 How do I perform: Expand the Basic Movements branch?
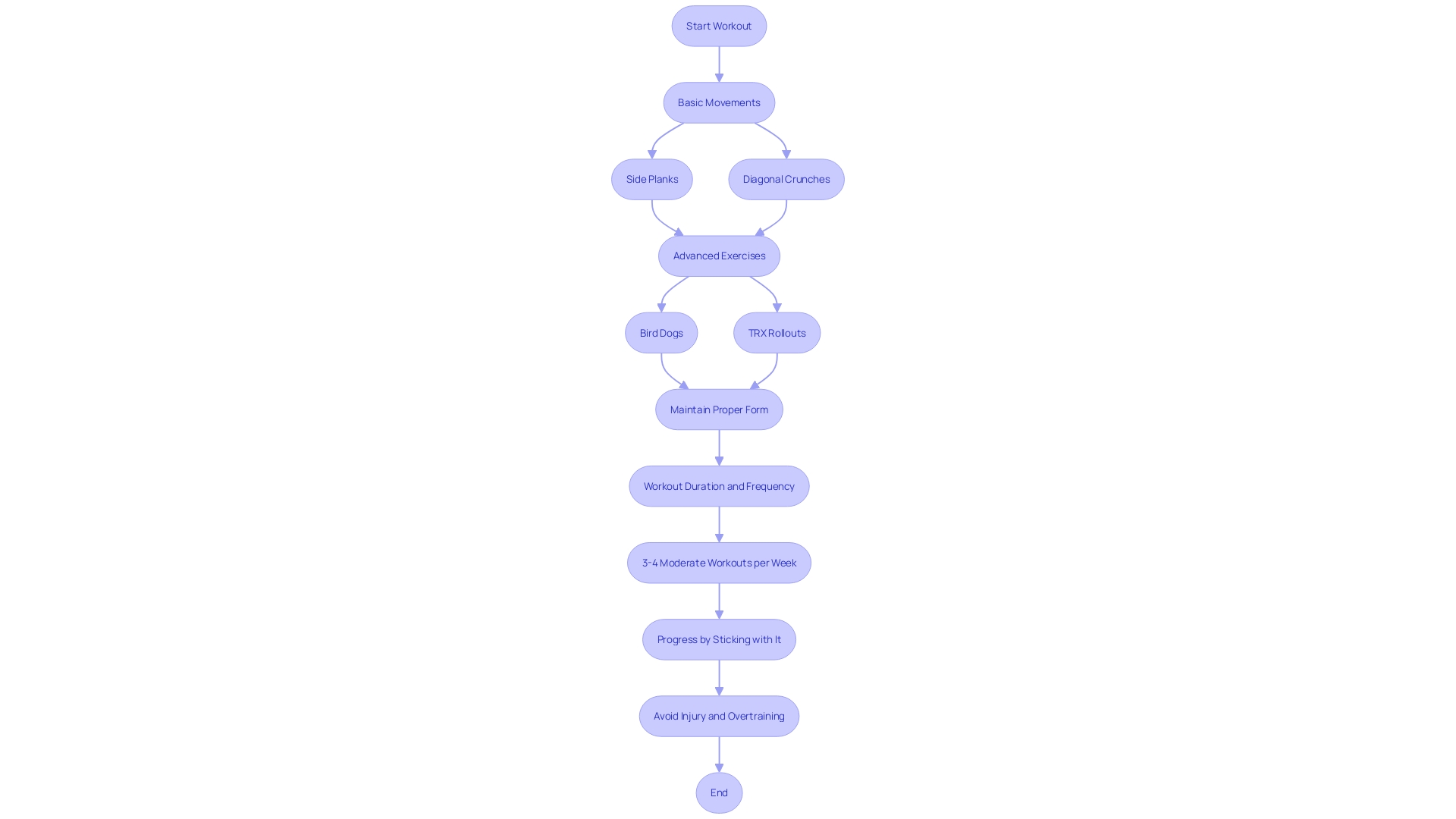click(719, 102)
